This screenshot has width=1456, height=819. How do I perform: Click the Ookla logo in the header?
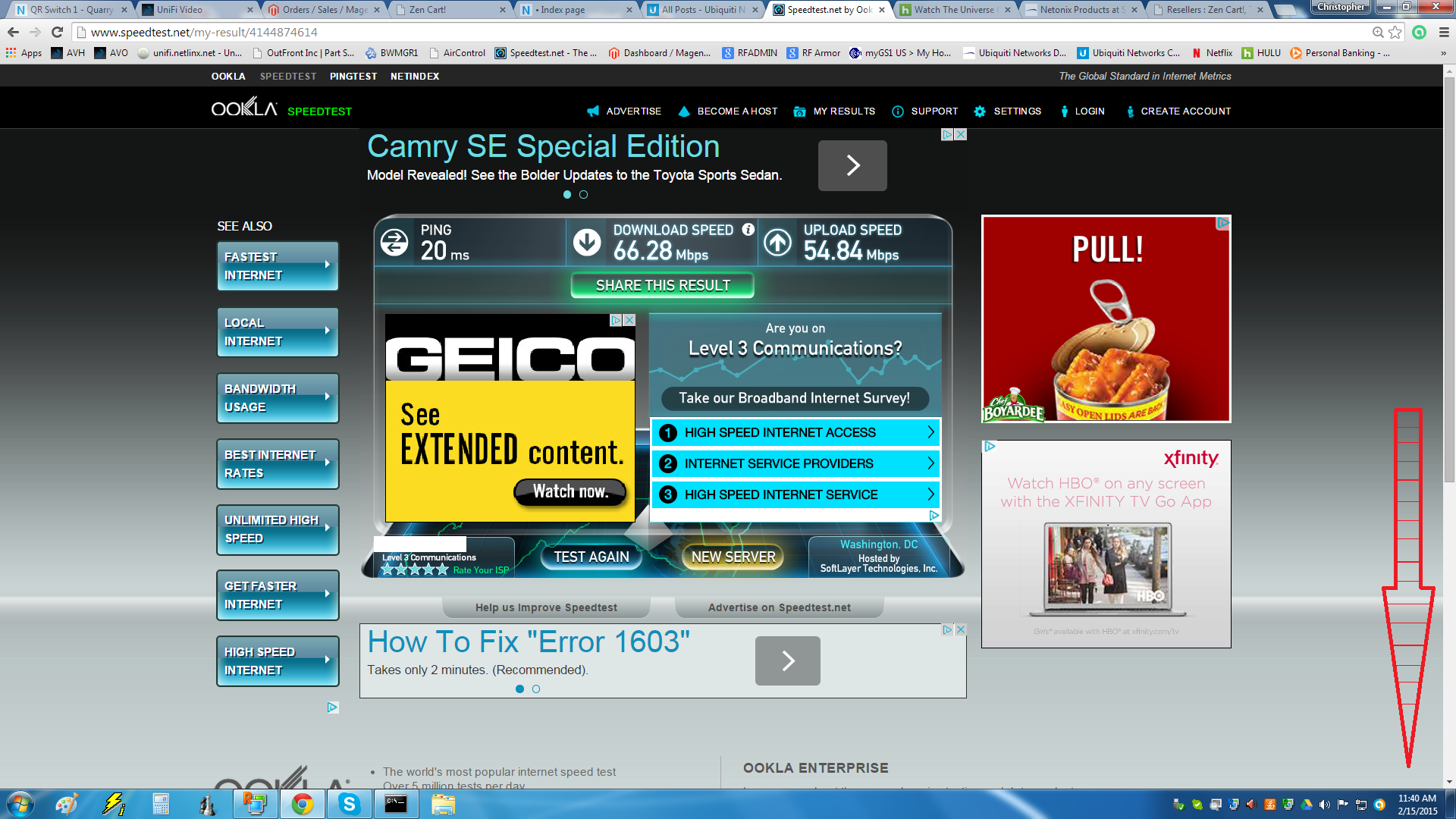[x=244, y=107]
